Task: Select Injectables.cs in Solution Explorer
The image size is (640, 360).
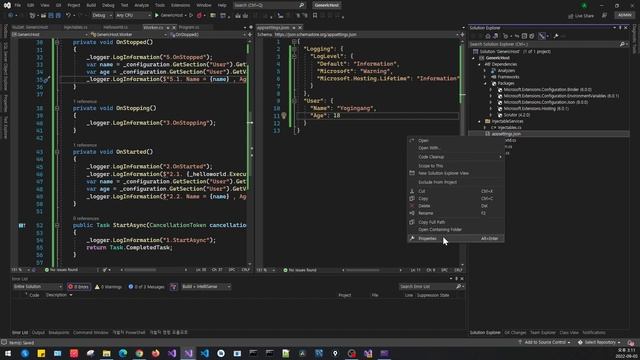Action: click(x=509, y=127)
